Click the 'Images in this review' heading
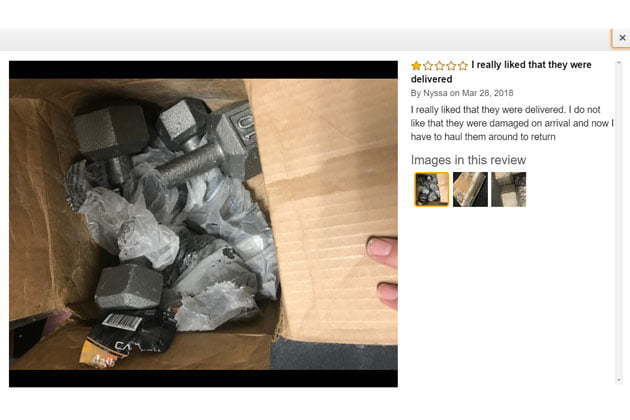 coord(468,160)
